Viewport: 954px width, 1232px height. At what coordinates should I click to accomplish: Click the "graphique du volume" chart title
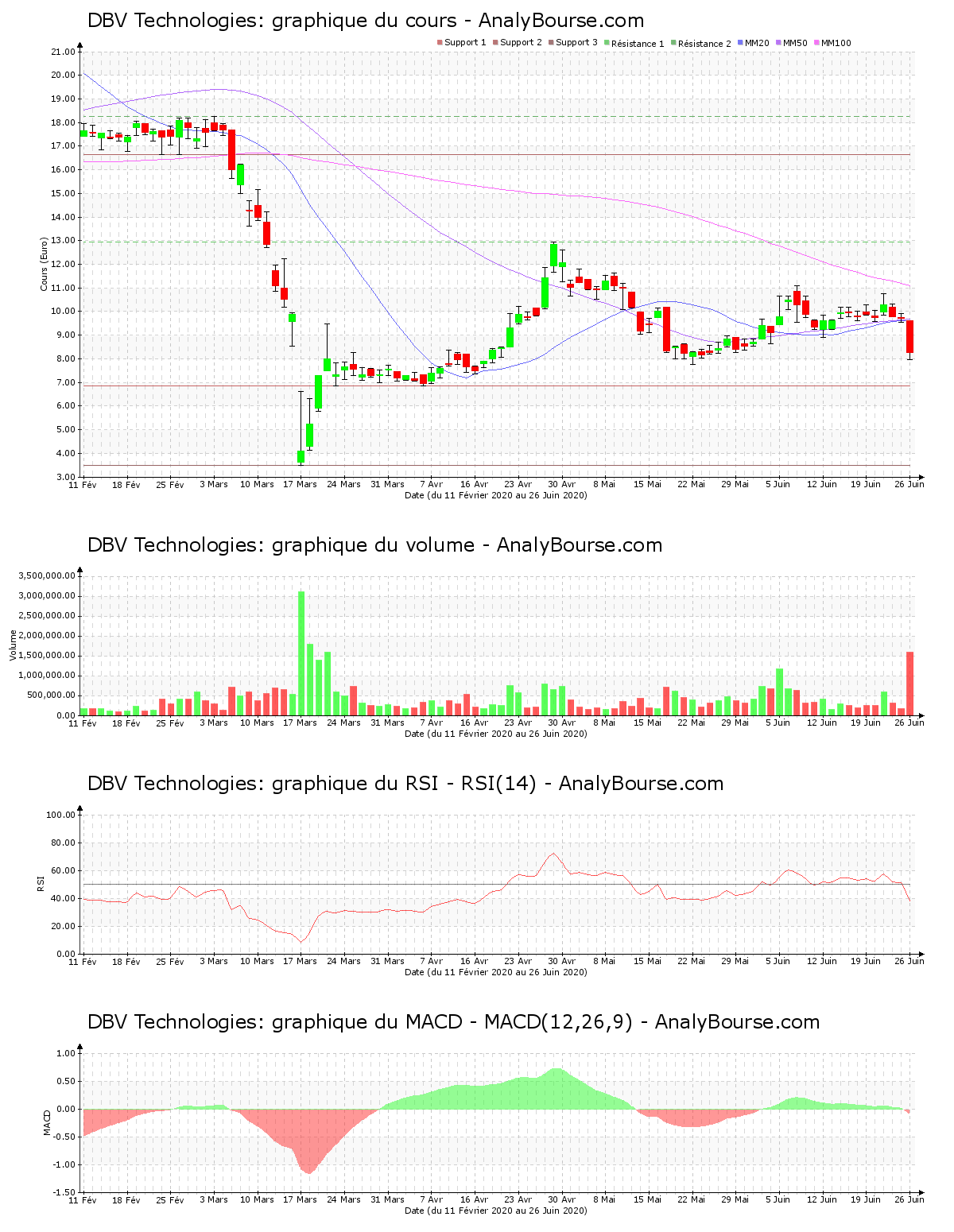coord(374,545)
